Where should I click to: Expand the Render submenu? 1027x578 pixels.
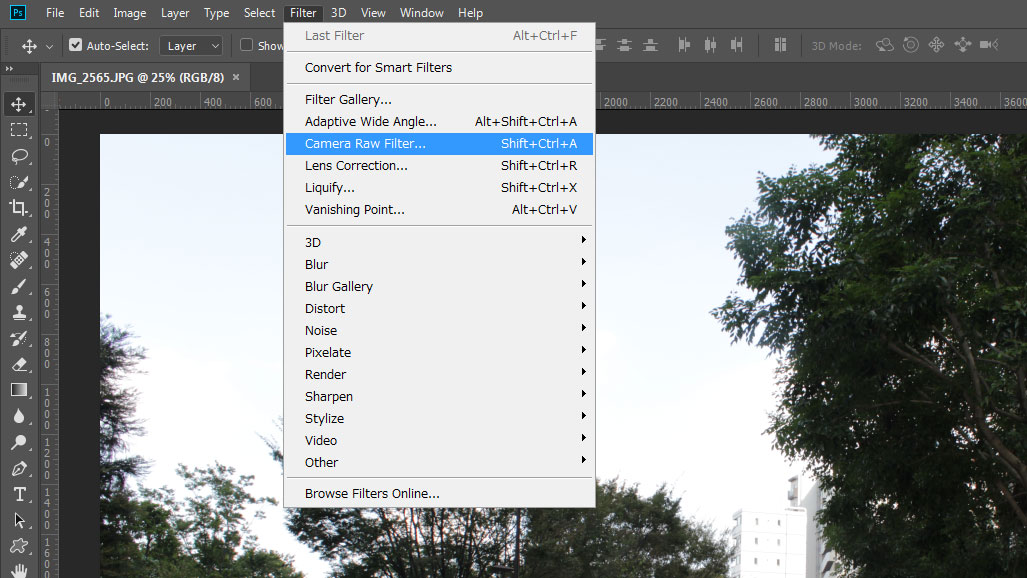439,374
